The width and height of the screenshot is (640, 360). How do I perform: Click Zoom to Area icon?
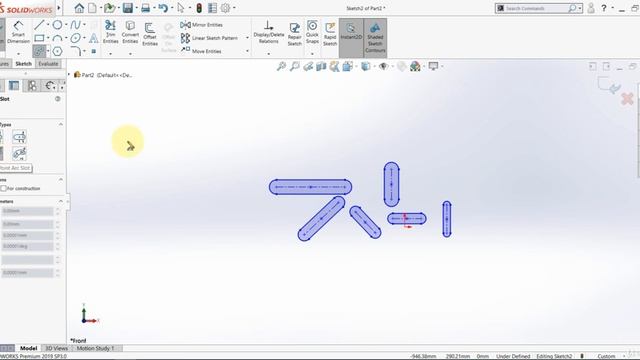click(295, 66)
